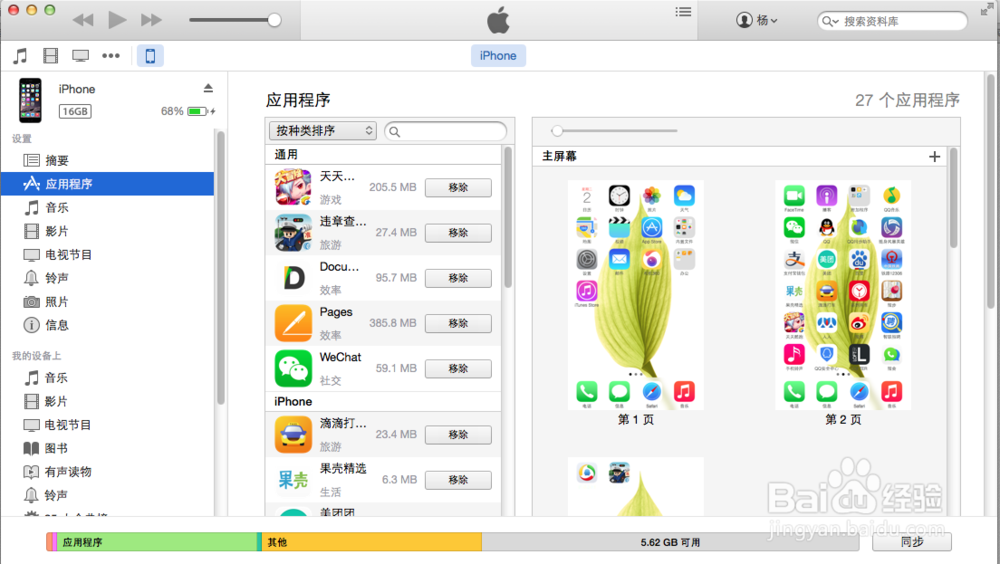Click the 滴滴打 taxi app icon

pos(293,434)
